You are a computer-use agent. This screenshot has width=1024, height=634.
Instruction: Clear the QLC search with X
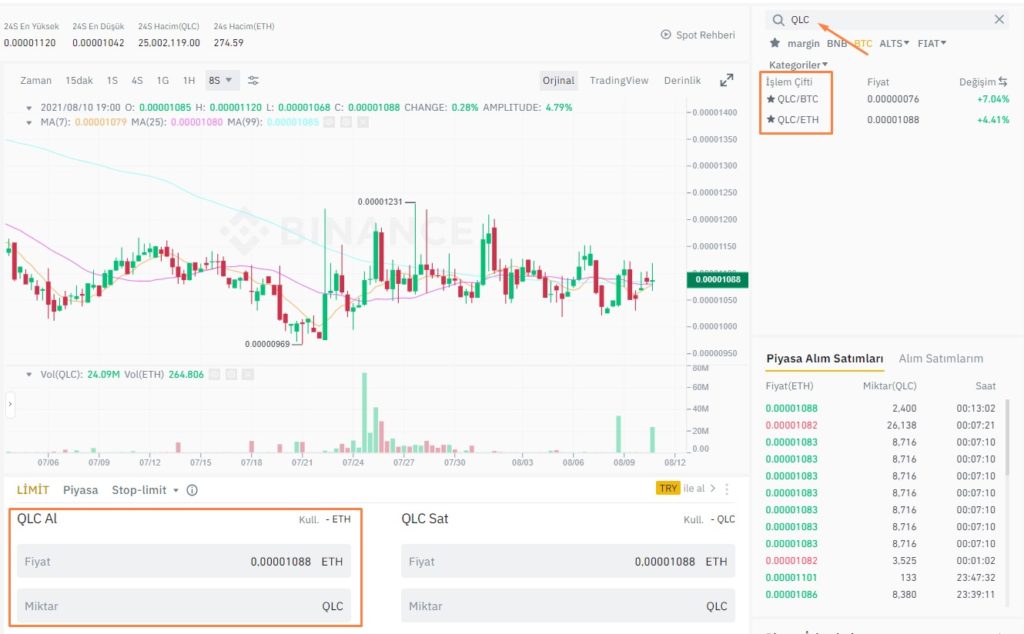pos(999,20)
